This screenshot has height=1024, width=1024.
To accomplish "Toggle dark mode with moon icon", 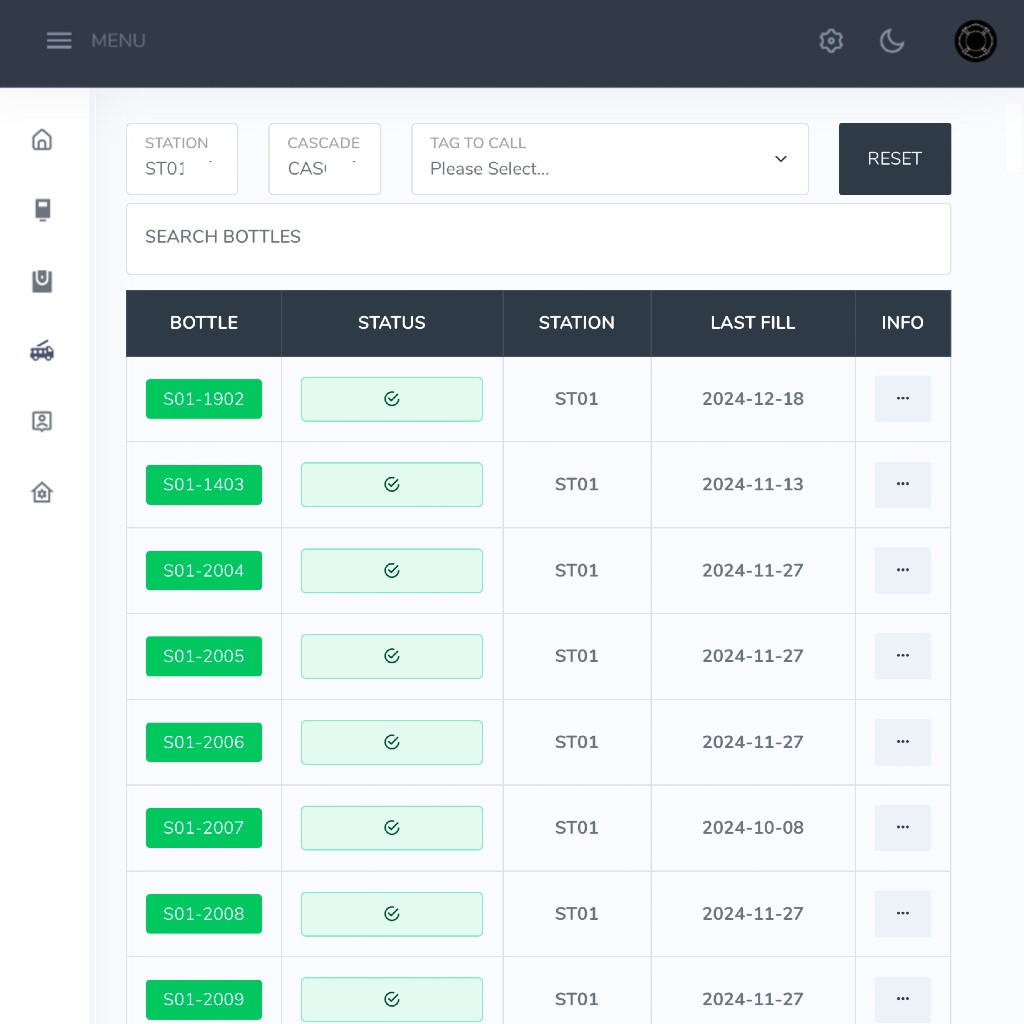I will (x=891, y=41).
